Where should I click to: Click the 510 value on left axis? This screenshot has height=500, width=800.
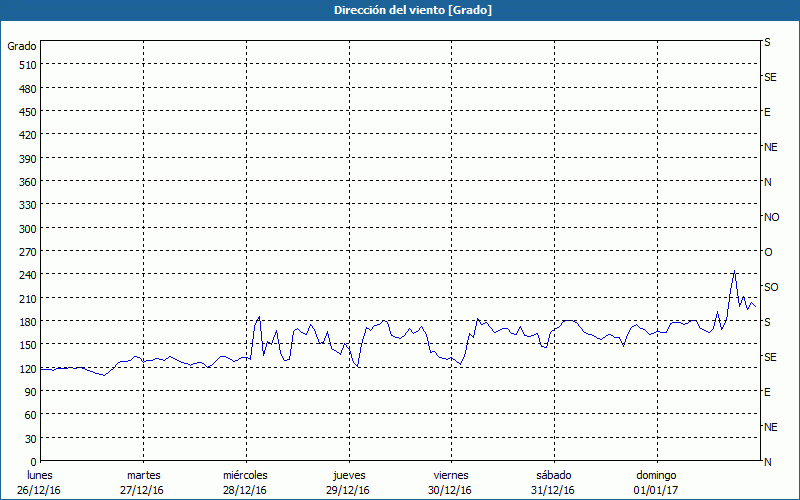click(x=27, y=65)
